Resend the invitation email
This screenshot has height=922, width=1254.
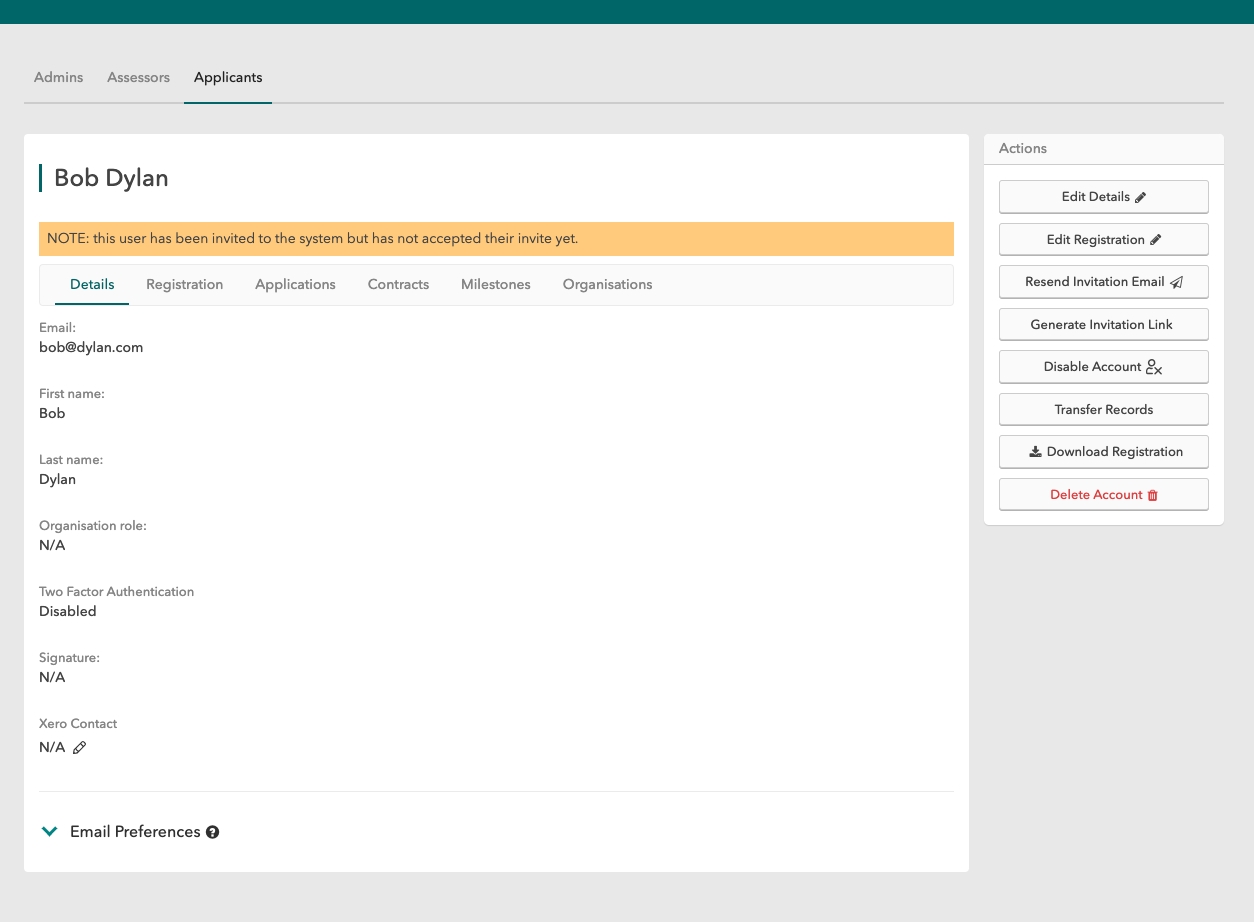pos(1103,282)
